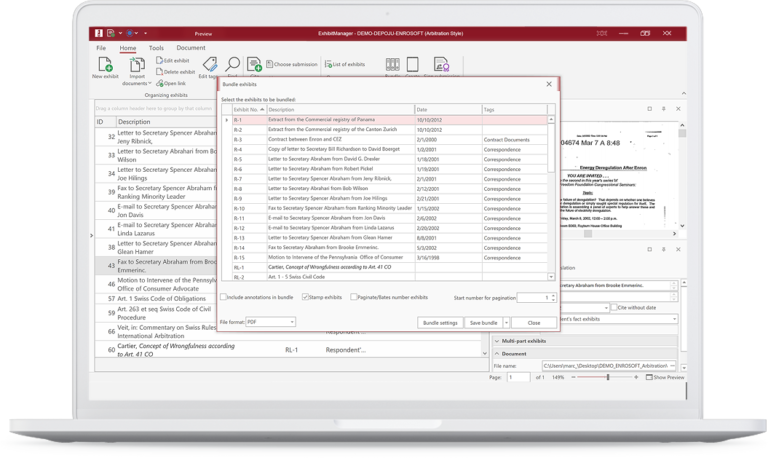
Task: Click the Edit exhibit icon
Action: click(x=160, y=60)
